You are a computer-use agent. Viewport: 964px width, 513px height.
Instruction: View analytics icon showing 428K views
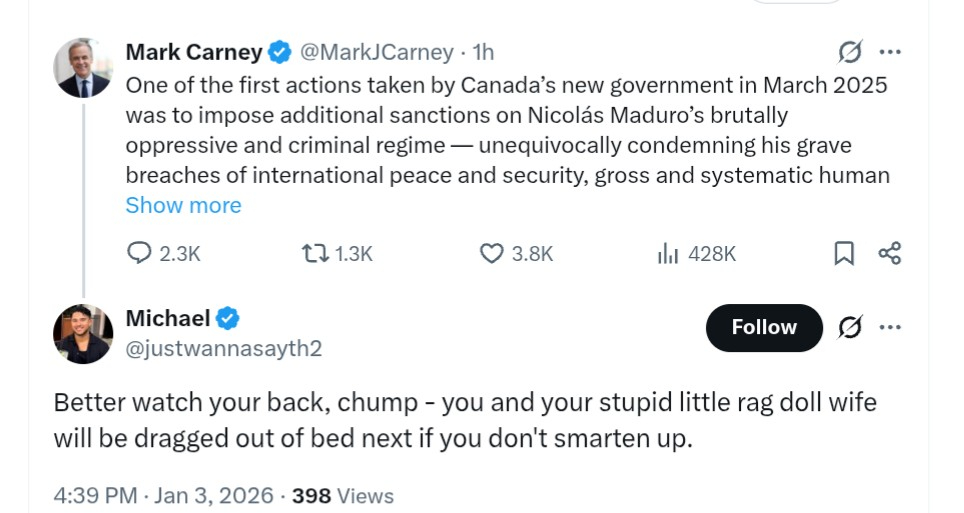[667, 254]
